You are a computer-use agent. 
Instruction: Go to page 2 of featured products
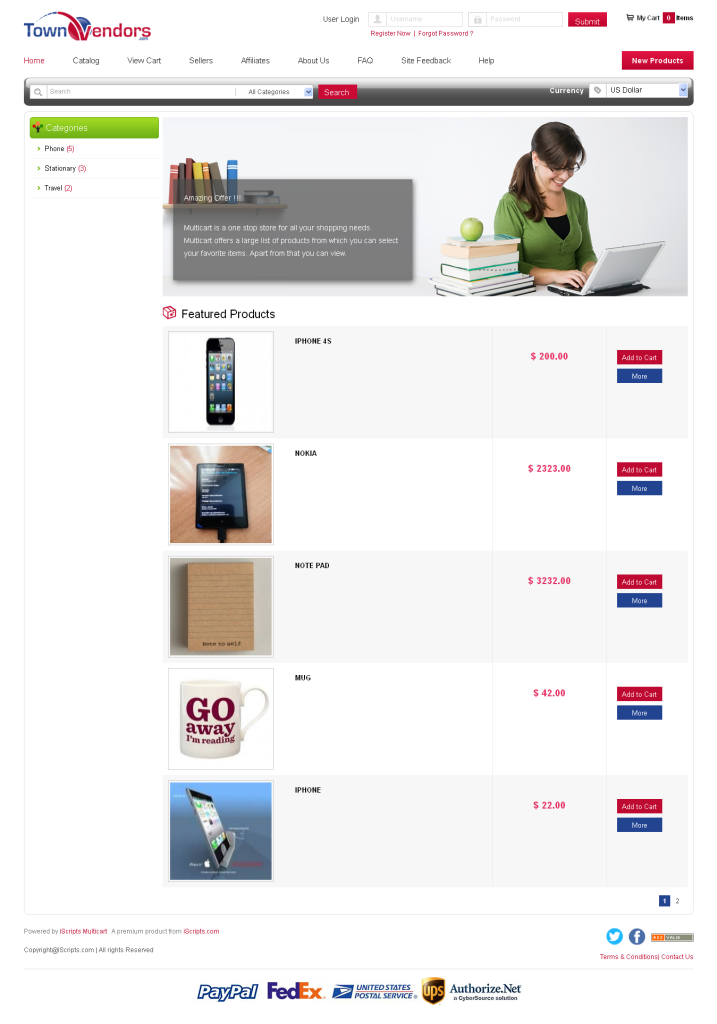click(677, 901)
